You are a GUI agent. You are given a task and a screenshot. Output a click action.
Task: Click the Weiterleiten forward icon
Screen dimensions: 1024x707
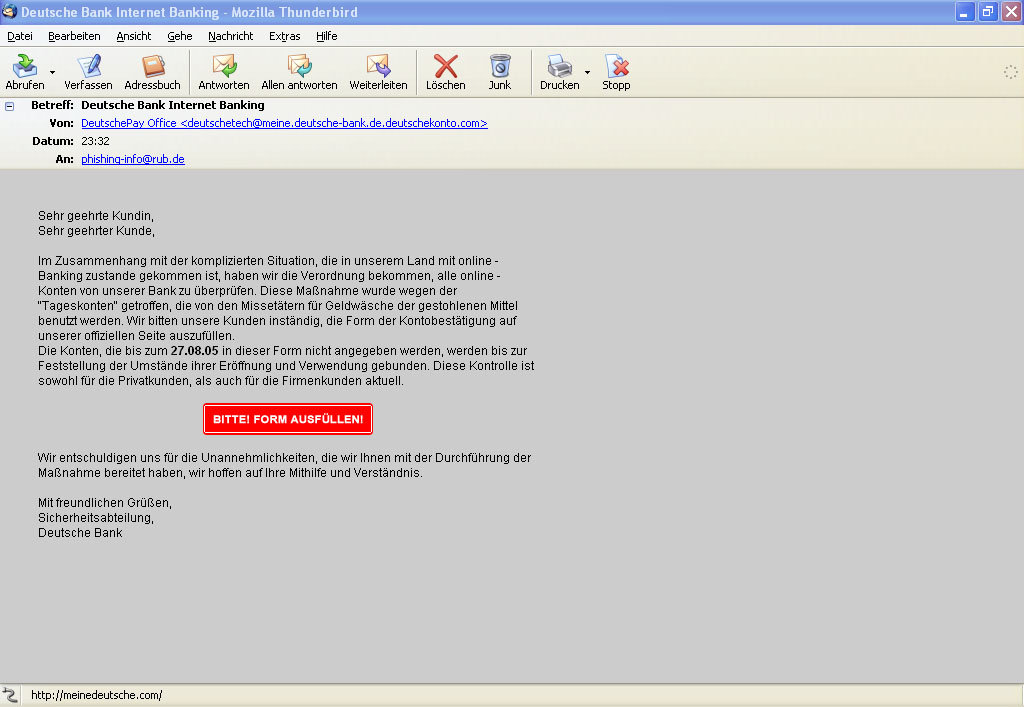378,66
